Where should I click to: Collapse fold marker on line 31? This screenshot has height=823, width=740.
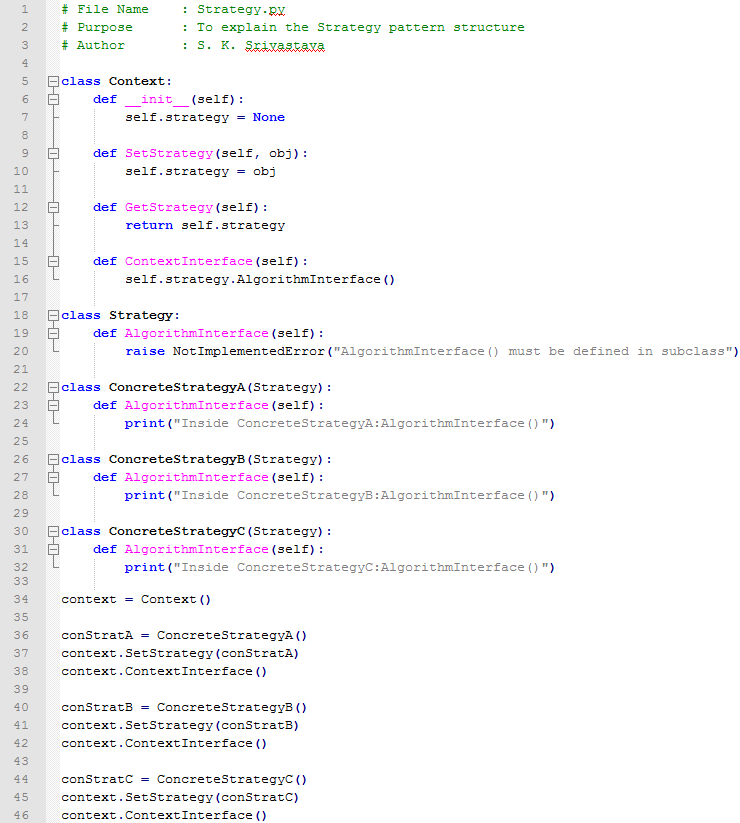[x=53, y=549]
